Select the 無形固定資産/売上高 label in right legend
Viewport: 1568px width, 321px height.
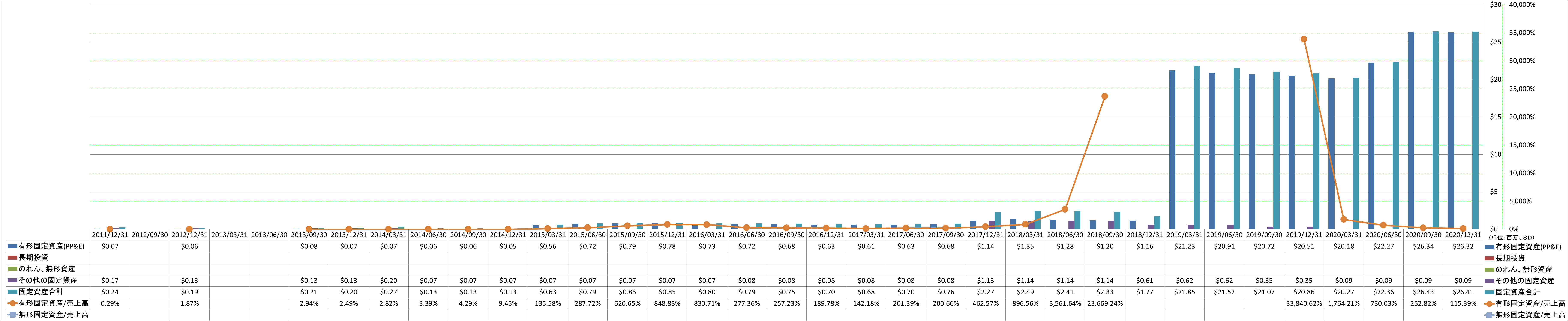1530,315
